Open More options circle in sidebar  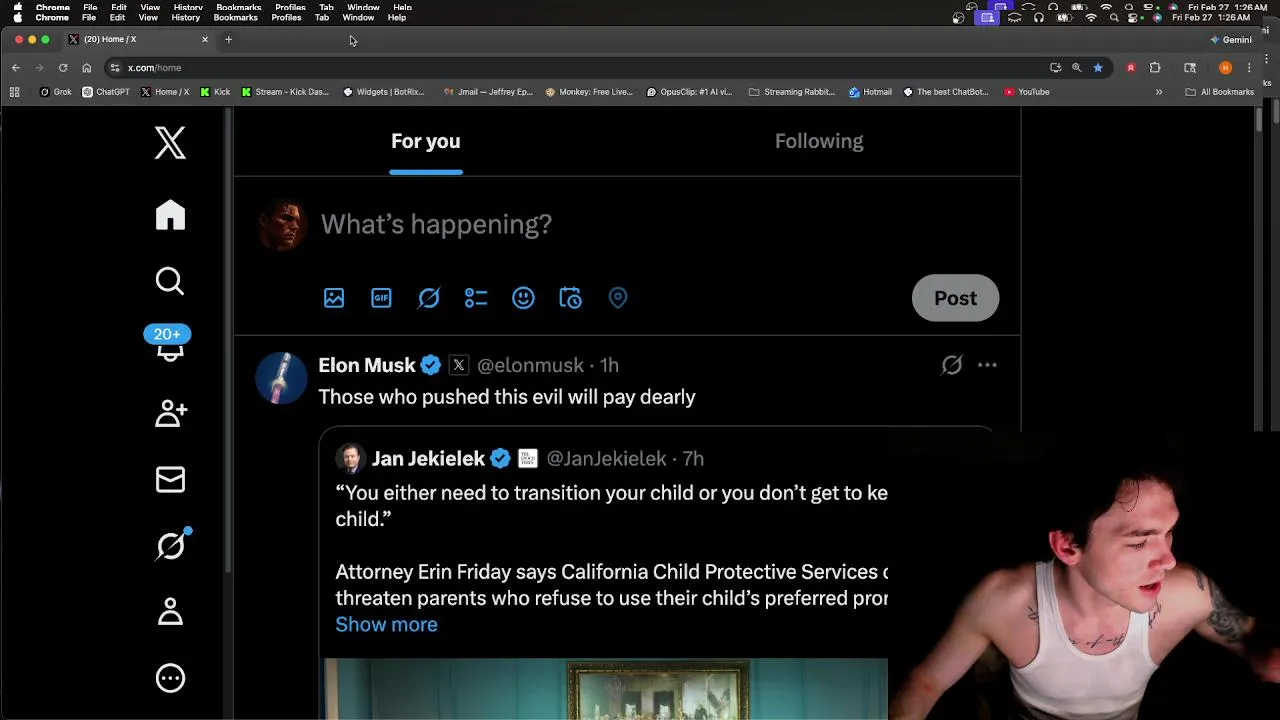tap(170, 678)
